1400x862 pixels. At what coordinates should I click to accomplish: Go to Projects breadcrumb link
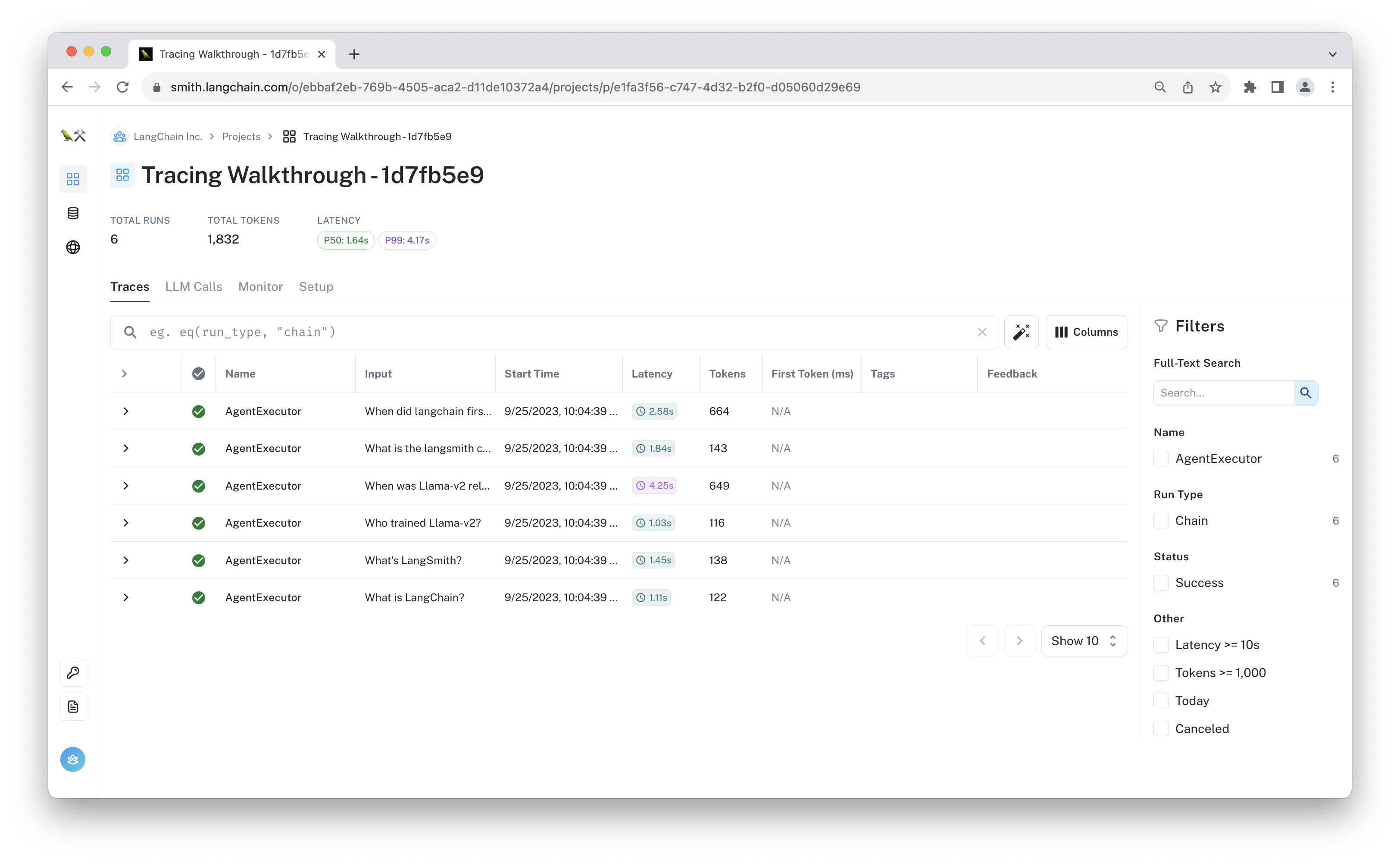click(241, 136)
